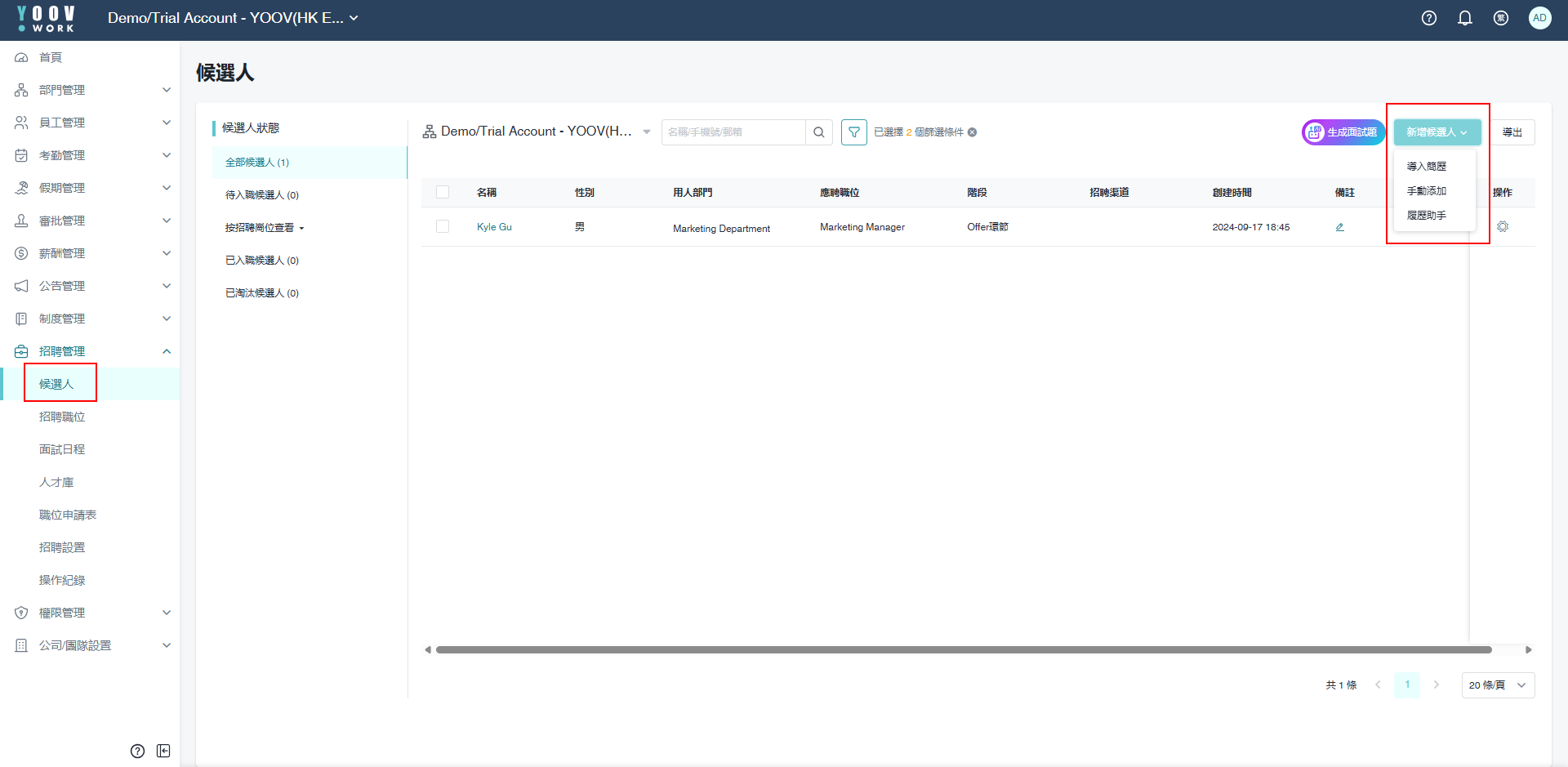Click the horizontal table scrollbar

pyautogui.click(x=964, y=650)
